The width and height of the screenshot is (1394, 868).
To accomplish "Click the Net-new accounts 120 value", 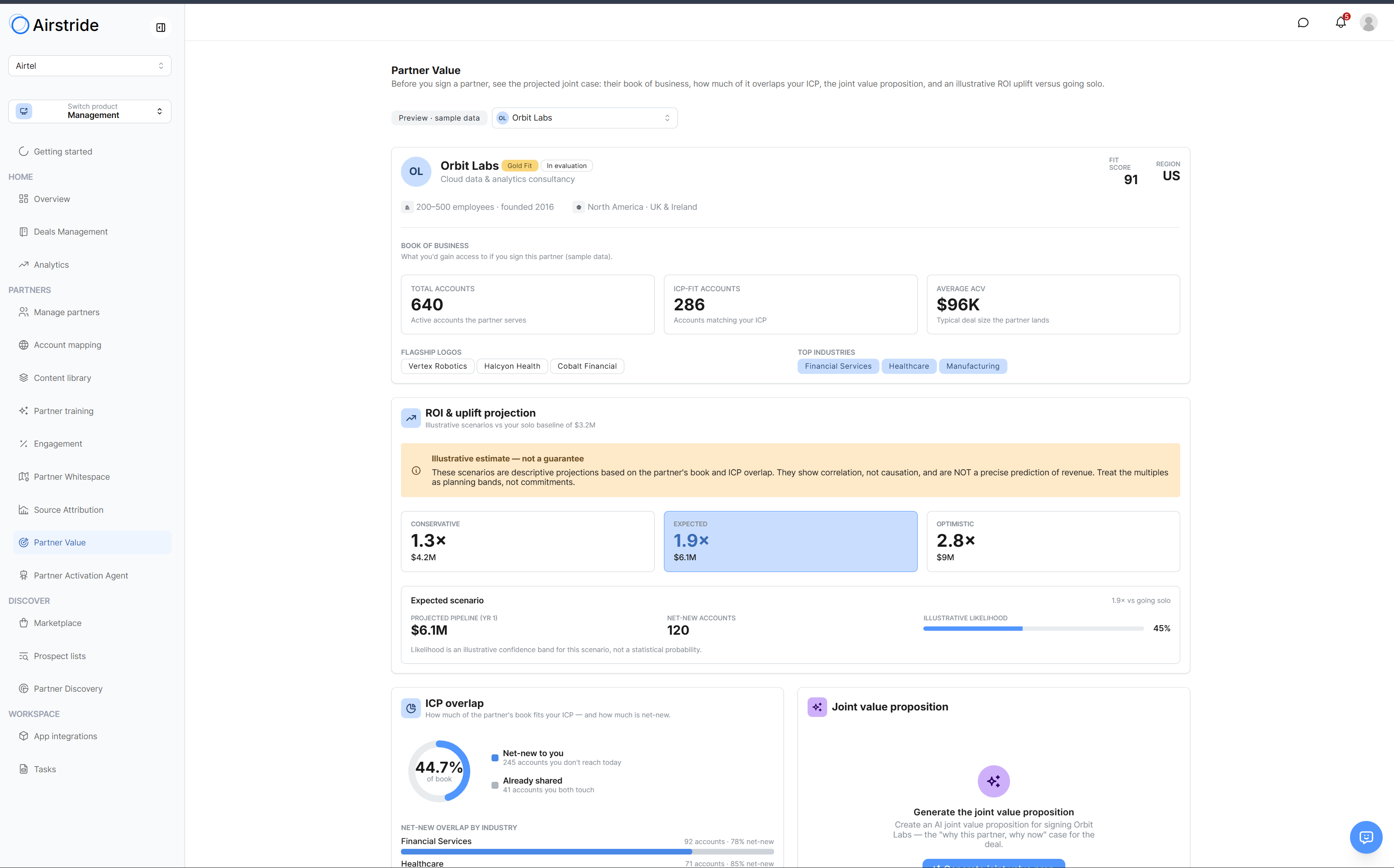I will coord(677,630).
